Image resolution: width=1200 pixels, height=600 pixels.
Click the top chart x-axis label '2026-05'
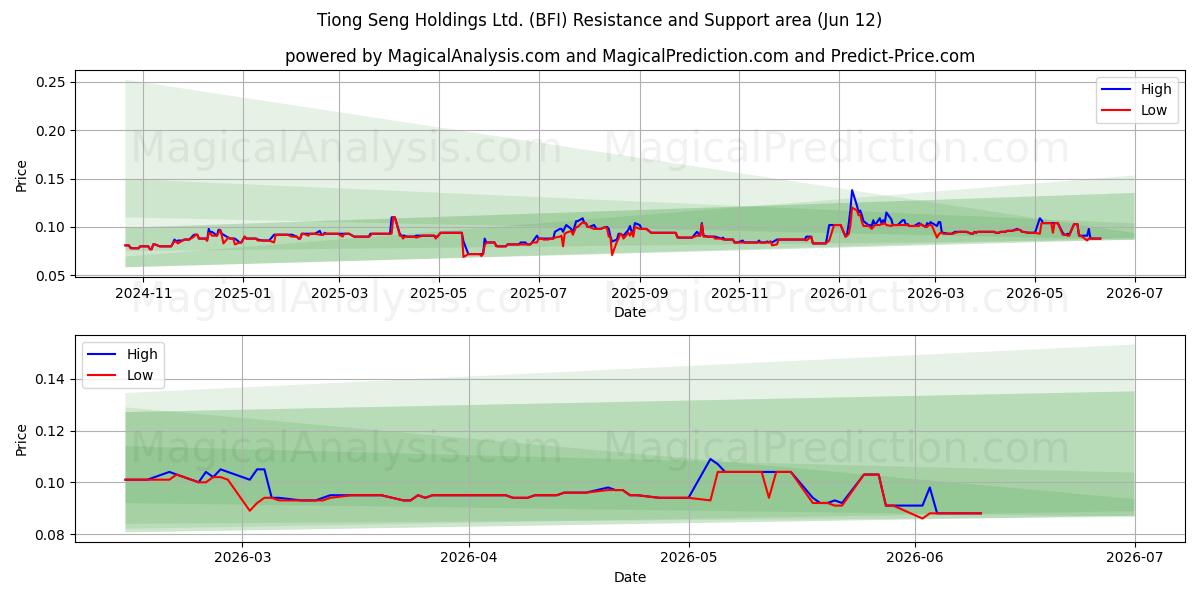click(1035, 294)
